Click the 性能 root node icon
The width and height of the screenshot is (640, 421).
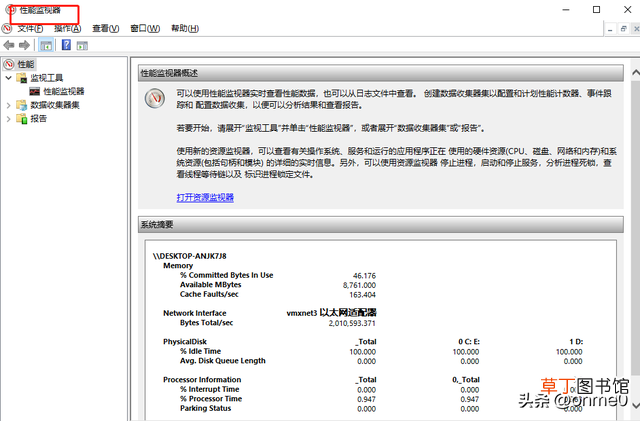[9, 64]
